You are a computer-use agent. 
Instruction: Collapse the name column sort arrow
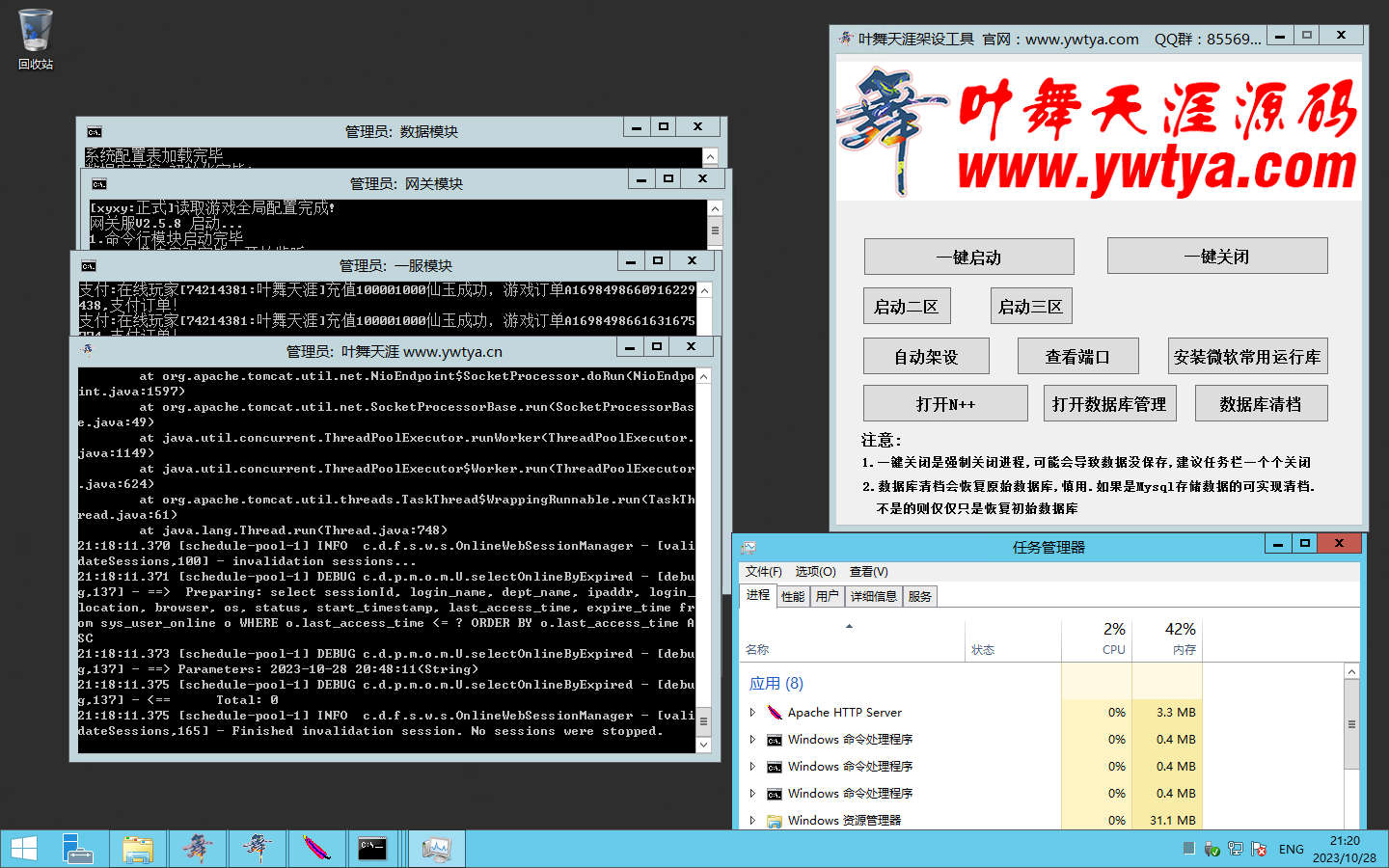850,627
